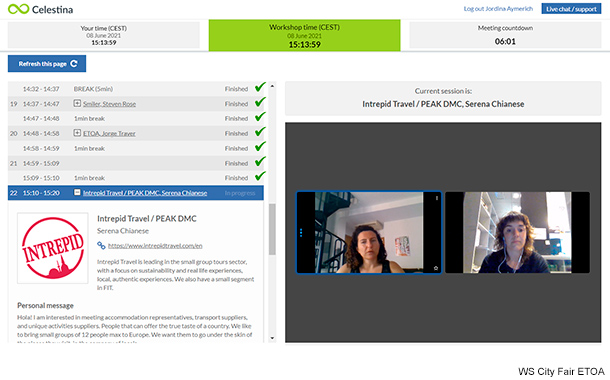Click the Current session is: heading
This screenshot has width=610, height=380.
pyautogui.click(x=443, y=91)
